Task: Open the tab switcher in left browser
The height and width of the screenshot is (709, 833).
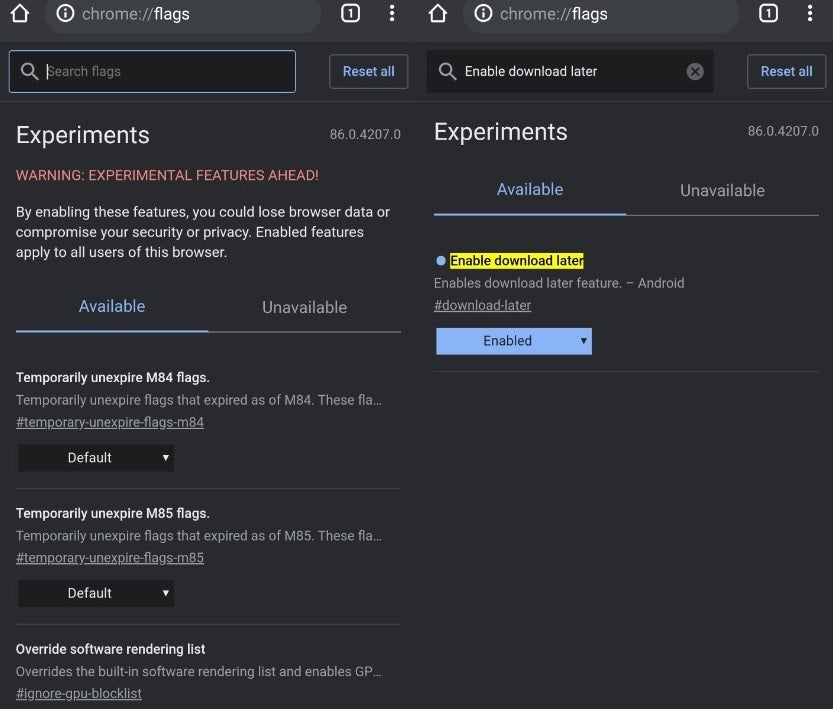Action: coord(350,13)
